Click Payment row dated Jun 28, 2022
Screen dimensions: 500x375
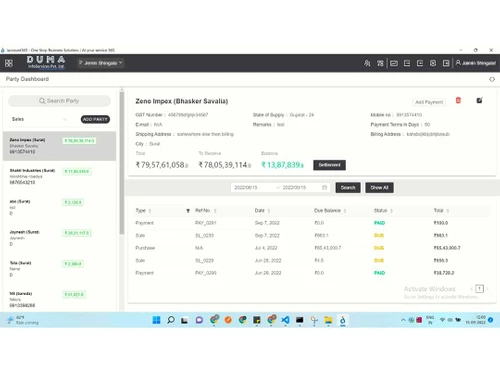point(312,273)
